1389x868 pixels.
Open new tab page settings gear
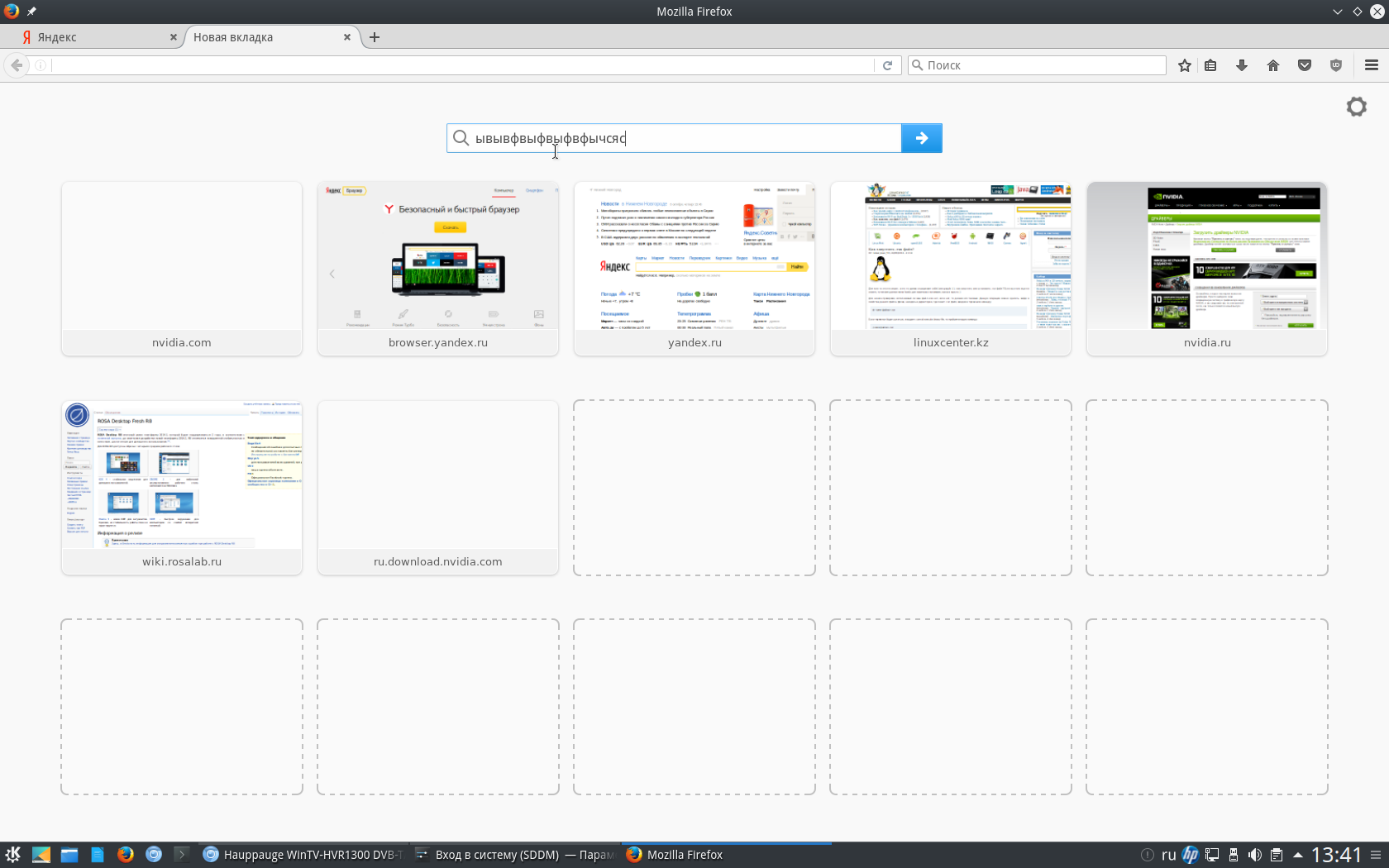click(1357, 107)
